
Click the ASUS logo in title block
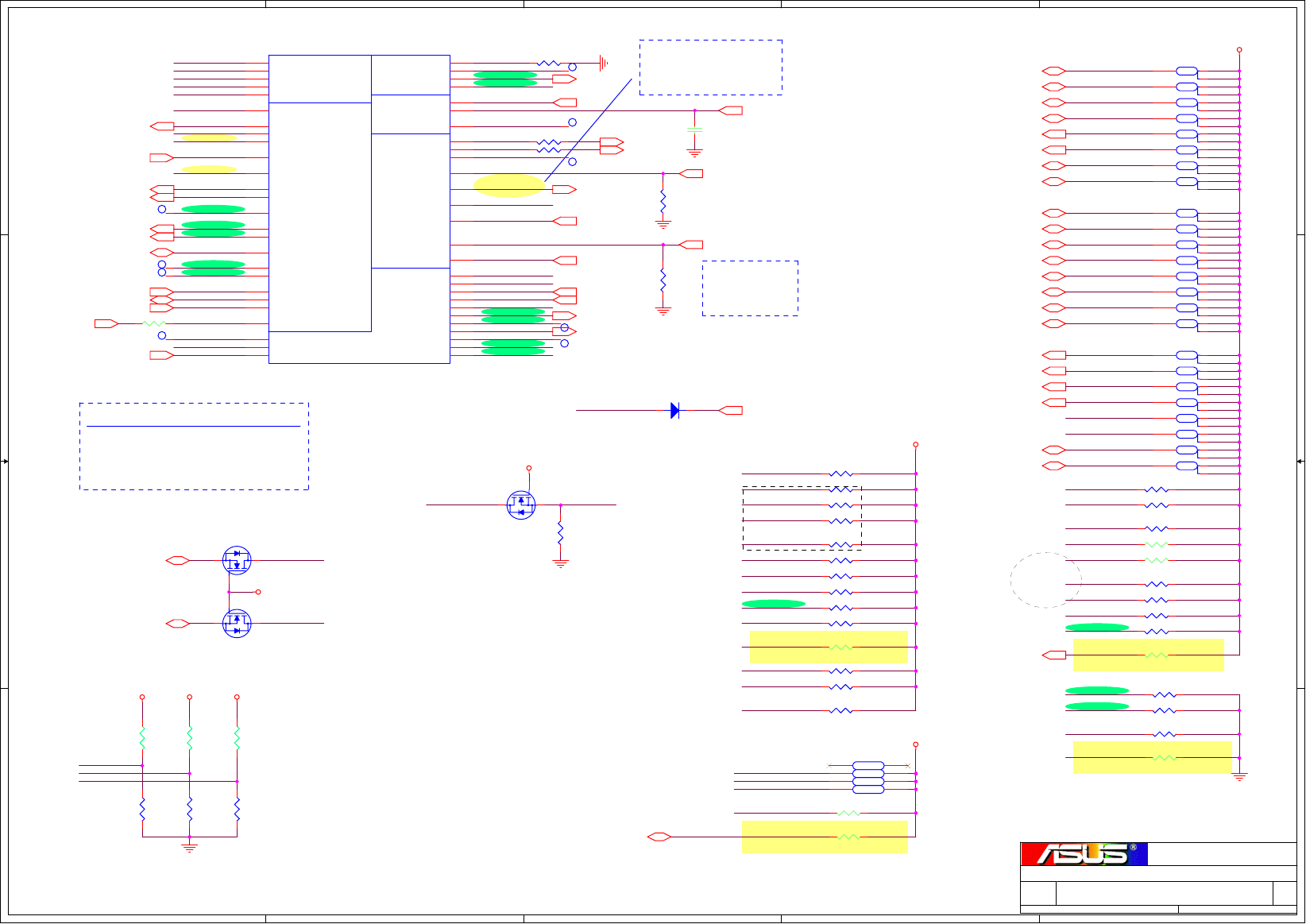1084,854
